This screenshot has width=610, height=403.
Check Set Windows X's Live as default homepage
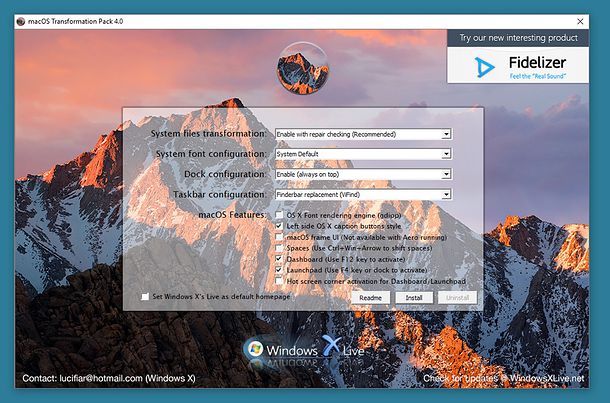145,297
